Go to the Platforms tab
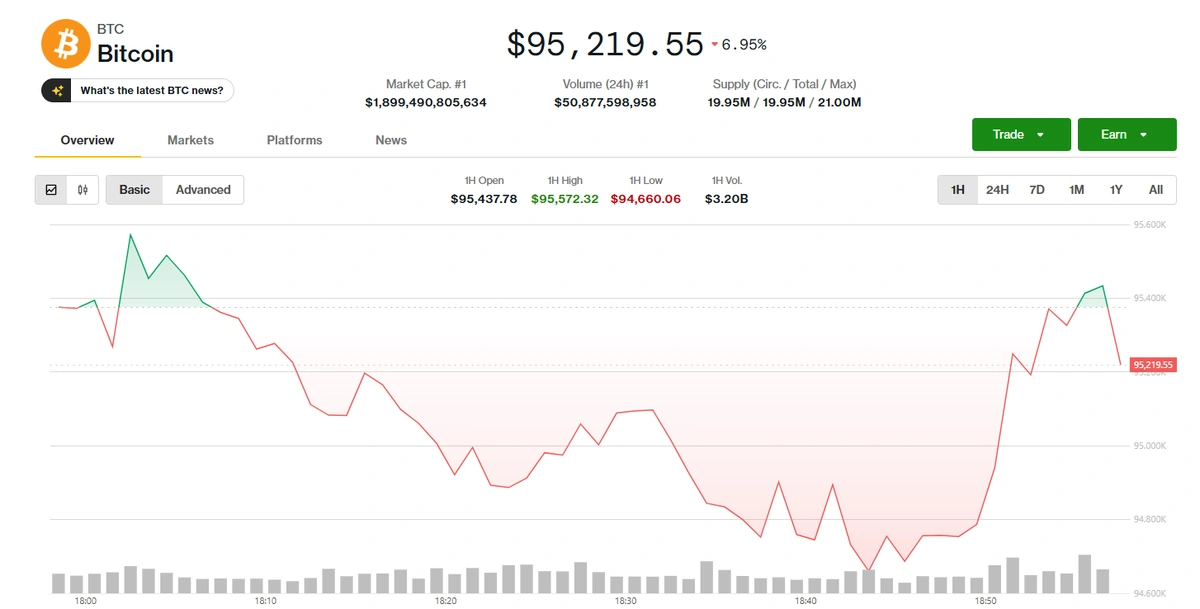Image resolution: width=1200 pixels, height=609 pixels. [294, 141]
